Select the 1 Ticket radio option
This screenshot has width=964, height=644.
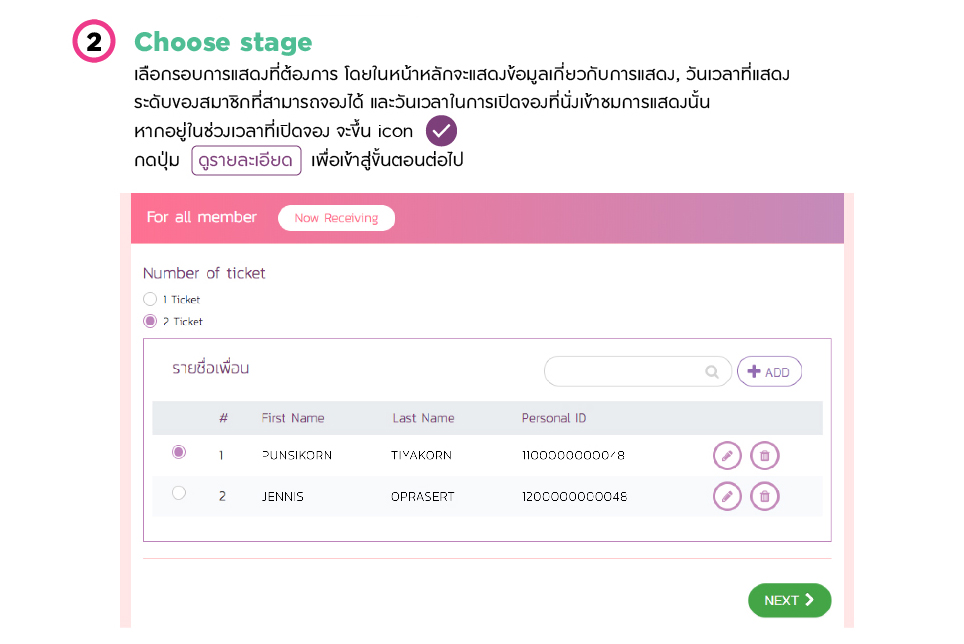pyautogui.click(x=150, y=299)
